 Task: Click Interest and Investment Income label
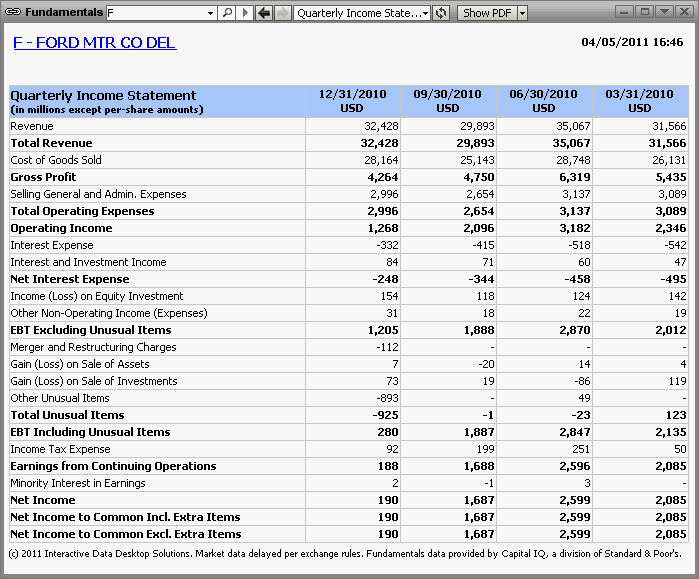tap(88, 262)
